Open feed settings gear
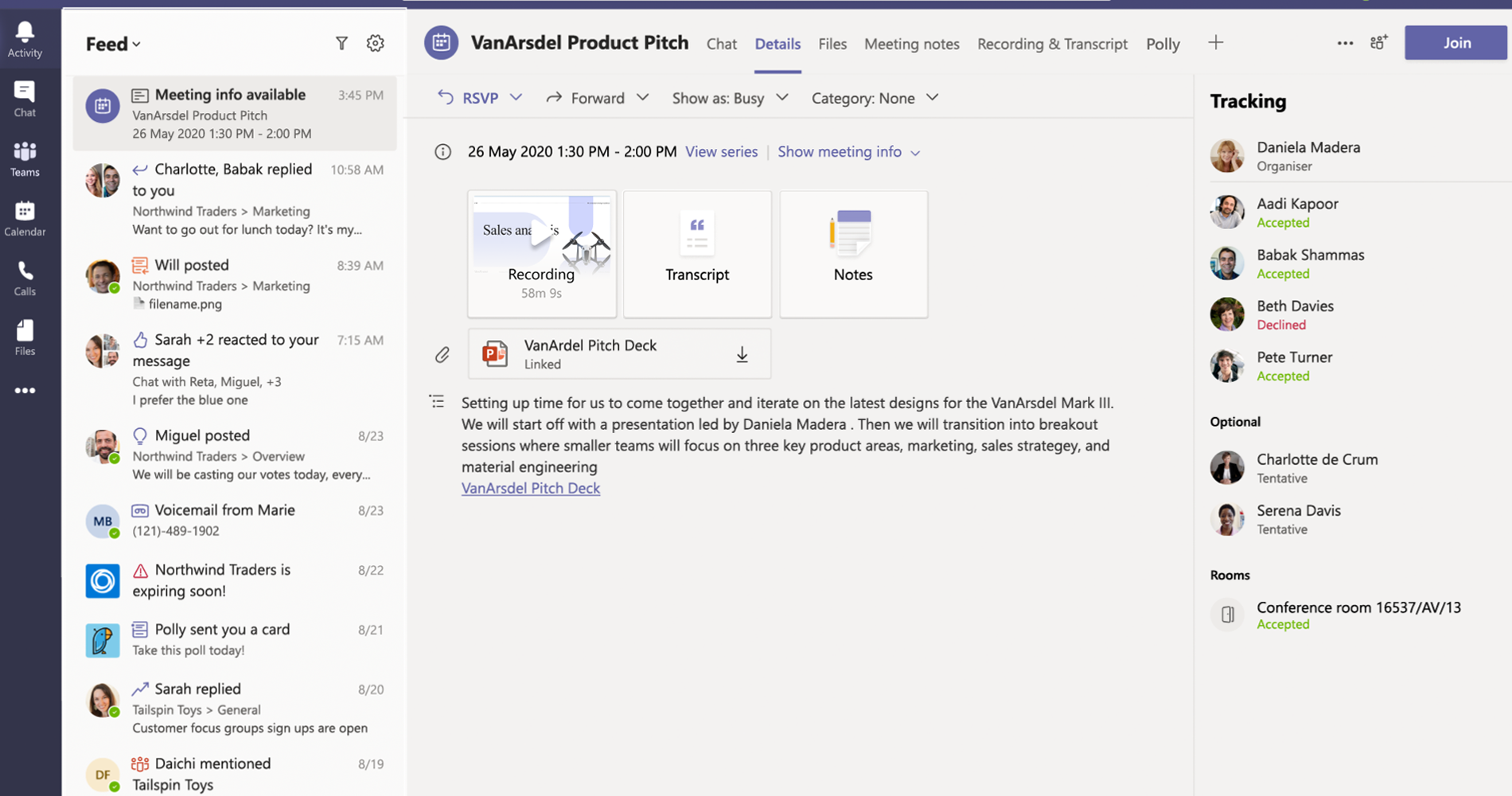This screenshot has height=796, width=1512. click(x=375, y=44)
